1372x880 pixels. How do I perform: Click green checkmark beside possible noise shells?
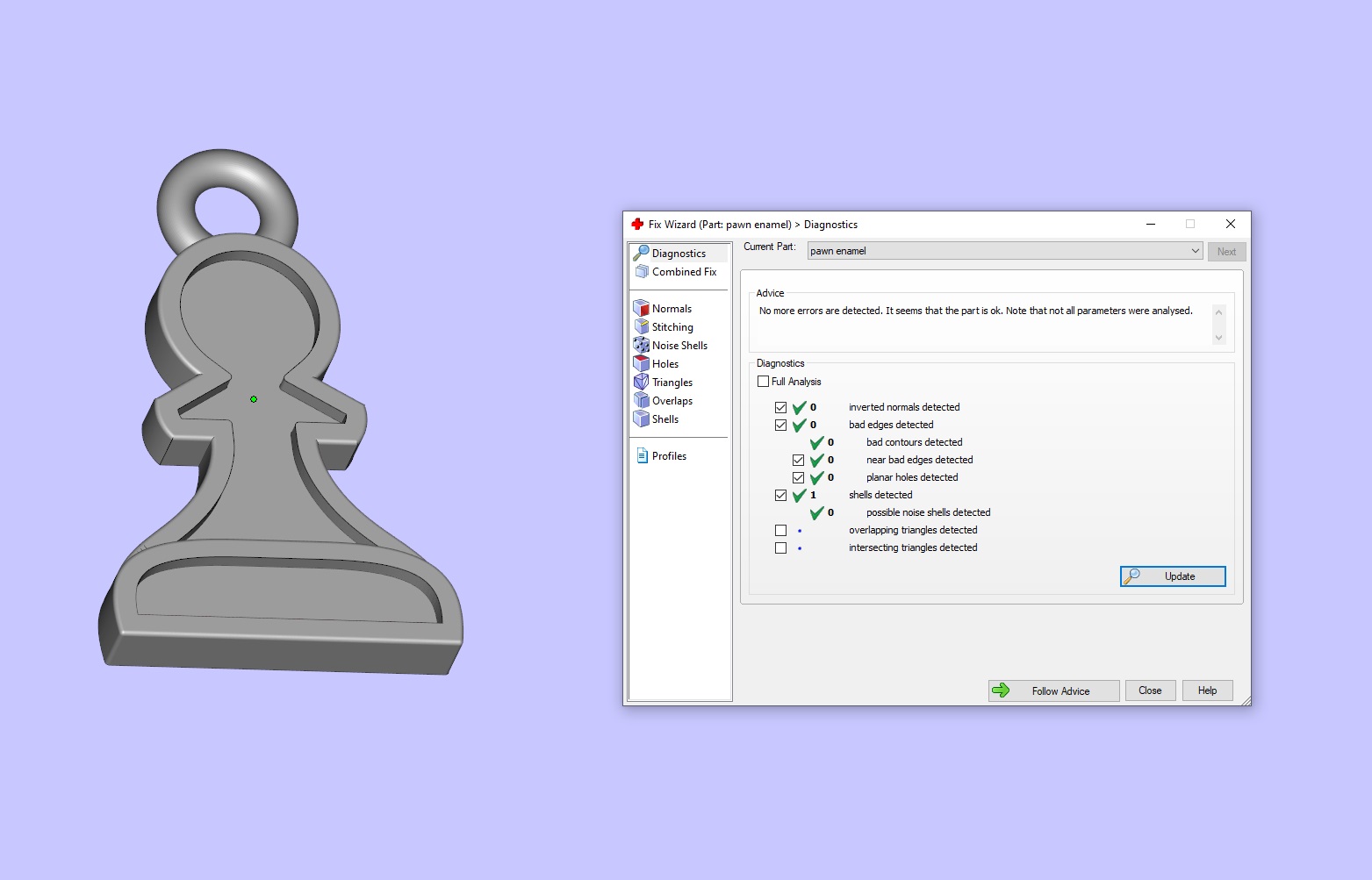(817, 513)
